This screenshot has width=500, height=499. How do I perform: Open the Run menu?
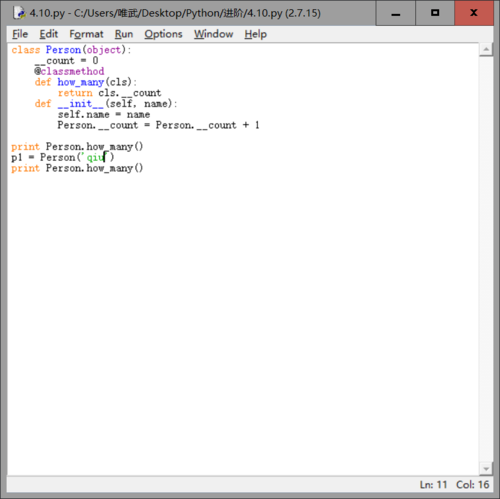point(124,34)
